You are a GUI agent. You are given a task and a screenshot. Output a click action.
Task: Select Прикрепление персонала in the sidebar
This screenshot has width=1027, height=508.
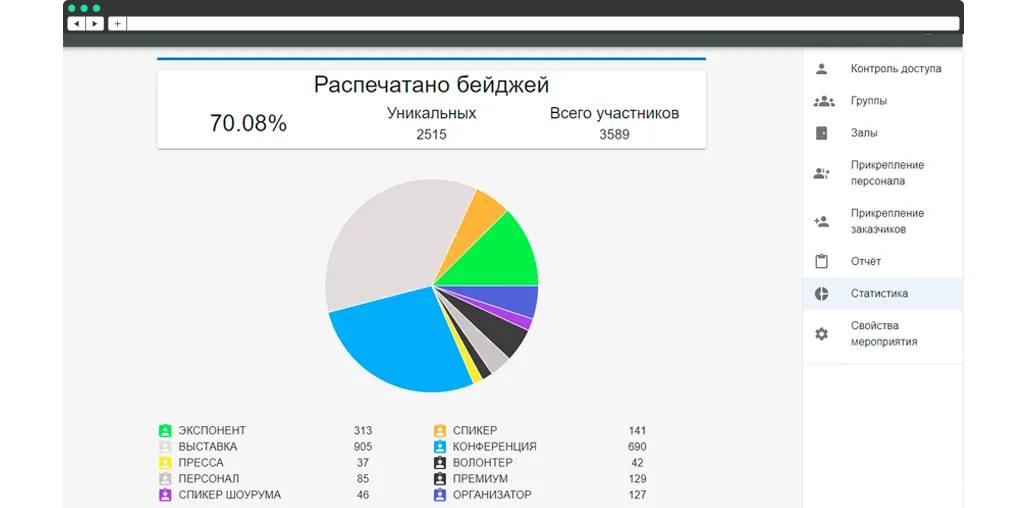click(x=883, y=173)
